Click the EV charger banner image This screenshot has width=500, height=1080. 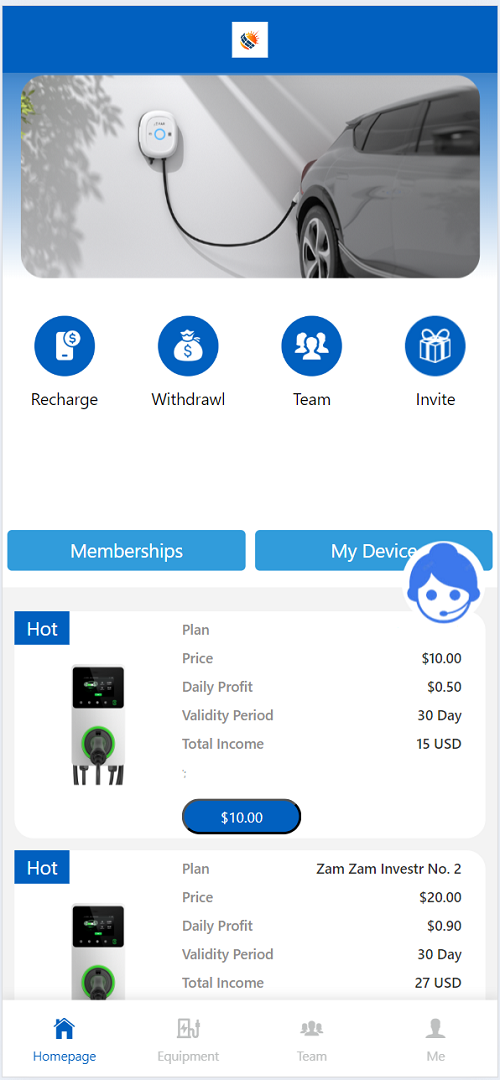point(250,176)
